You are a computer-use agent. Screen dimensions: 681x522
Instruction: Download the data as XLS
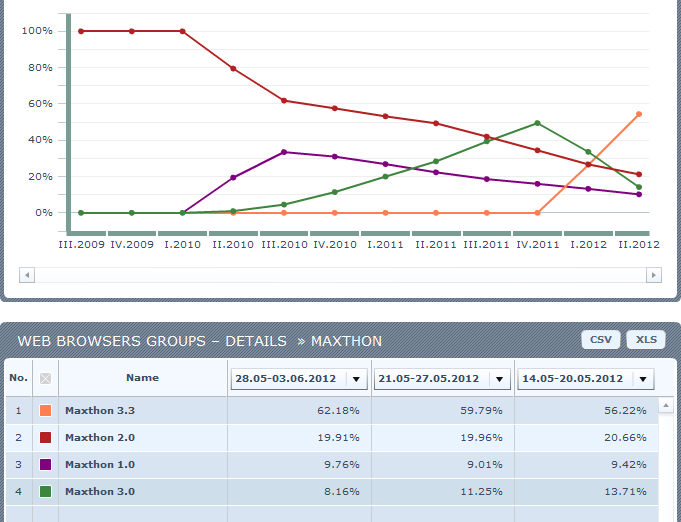[646, 340]
